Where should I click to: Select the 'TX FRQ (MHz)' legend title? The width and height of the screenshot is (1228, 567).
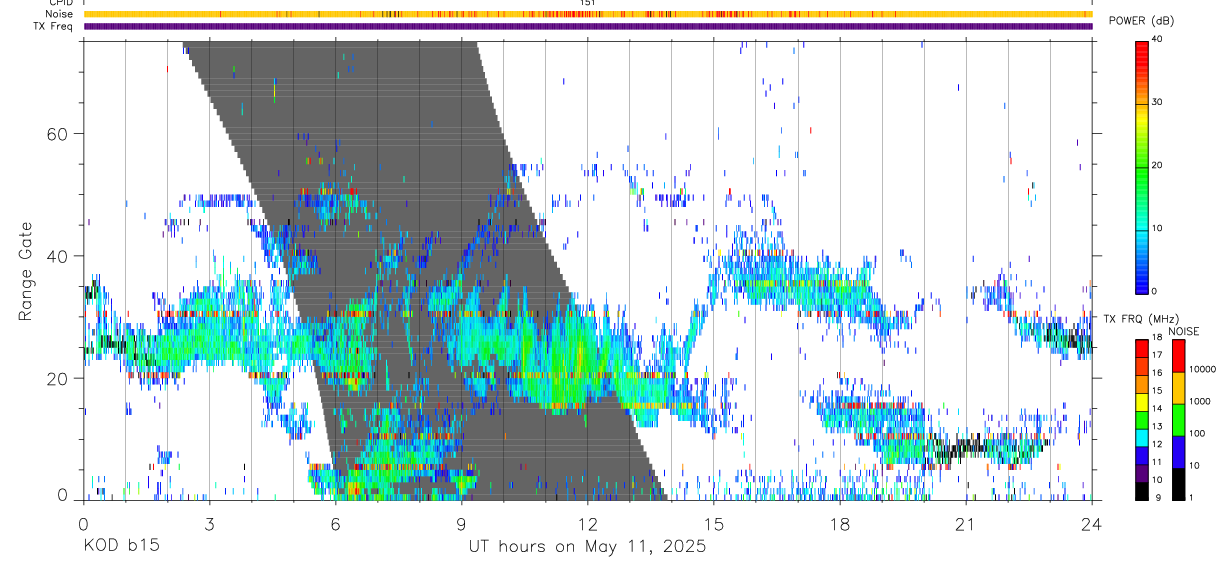pyautogui.click(x=1142, y=318)
